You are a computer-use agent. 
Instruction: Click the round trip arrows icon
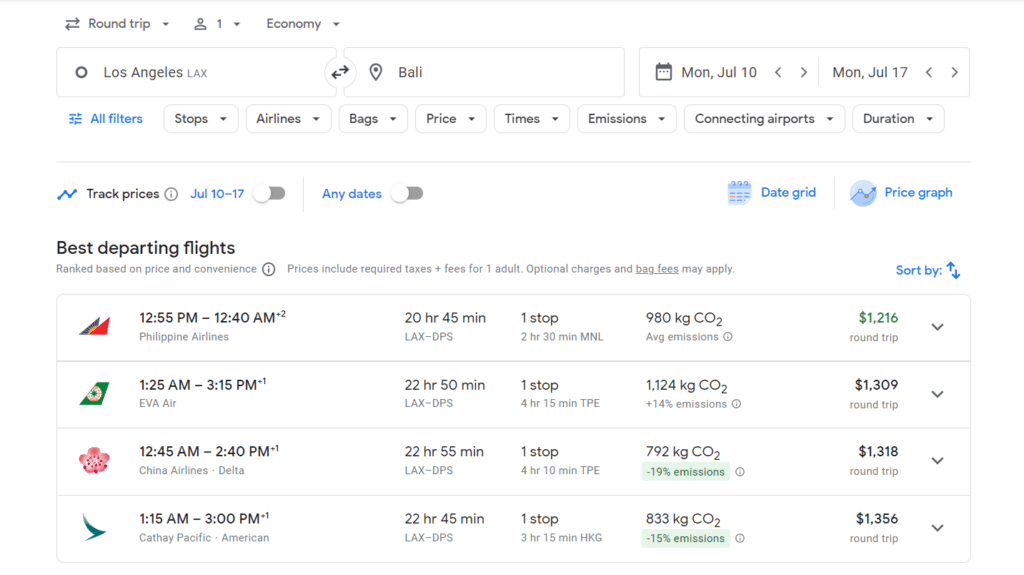(x=72, y=24)
